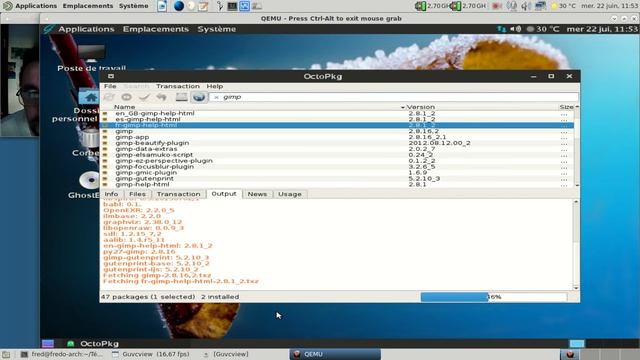Viewport: 640px width, 360px height.
Task: Click the commit checkmark toolbar icon
Action: coord(144,97)
